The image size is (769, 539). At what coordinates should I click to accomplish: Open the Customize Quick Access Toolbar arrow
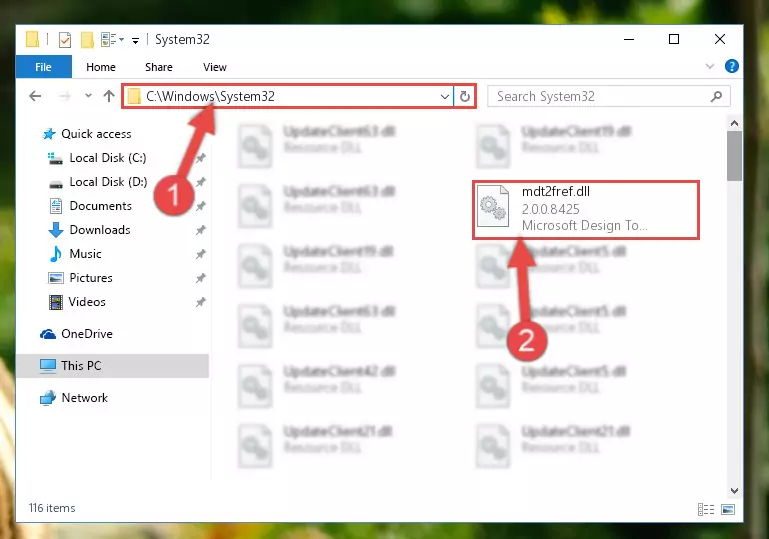(135, 40)
